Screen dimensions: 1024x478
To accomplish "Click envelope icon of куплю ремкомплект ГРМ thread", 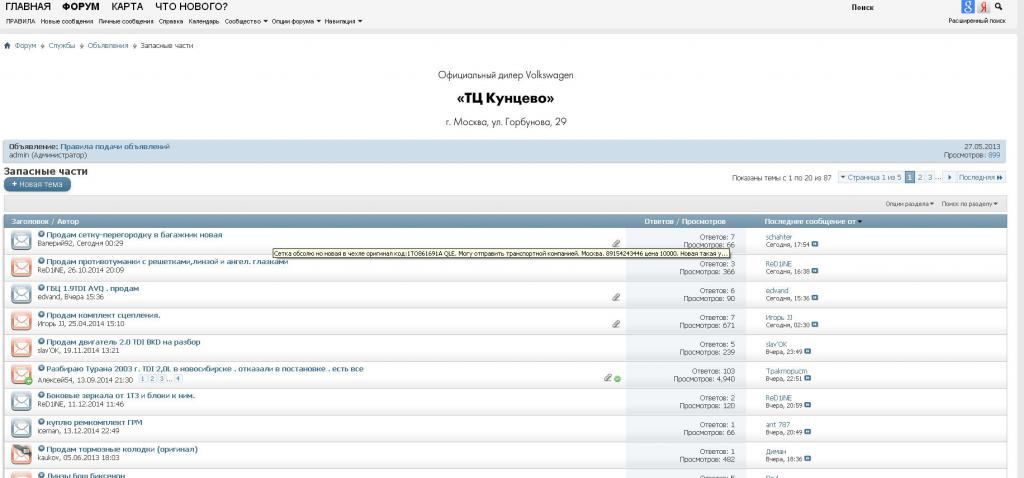I will click(x=22, y=428).
